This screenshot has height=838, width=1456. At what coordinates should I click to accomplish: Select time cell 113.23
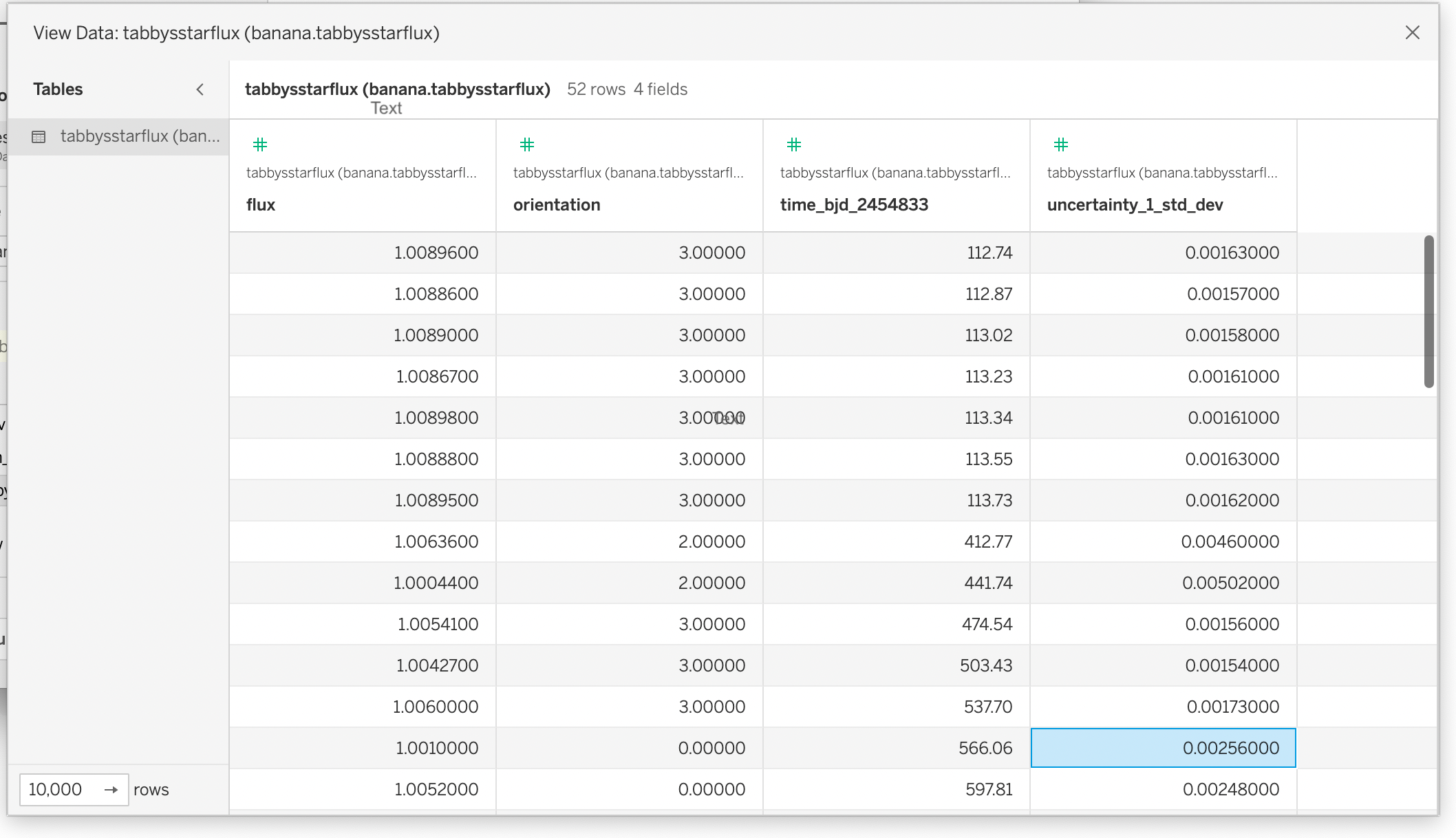[x=897, y=377]
